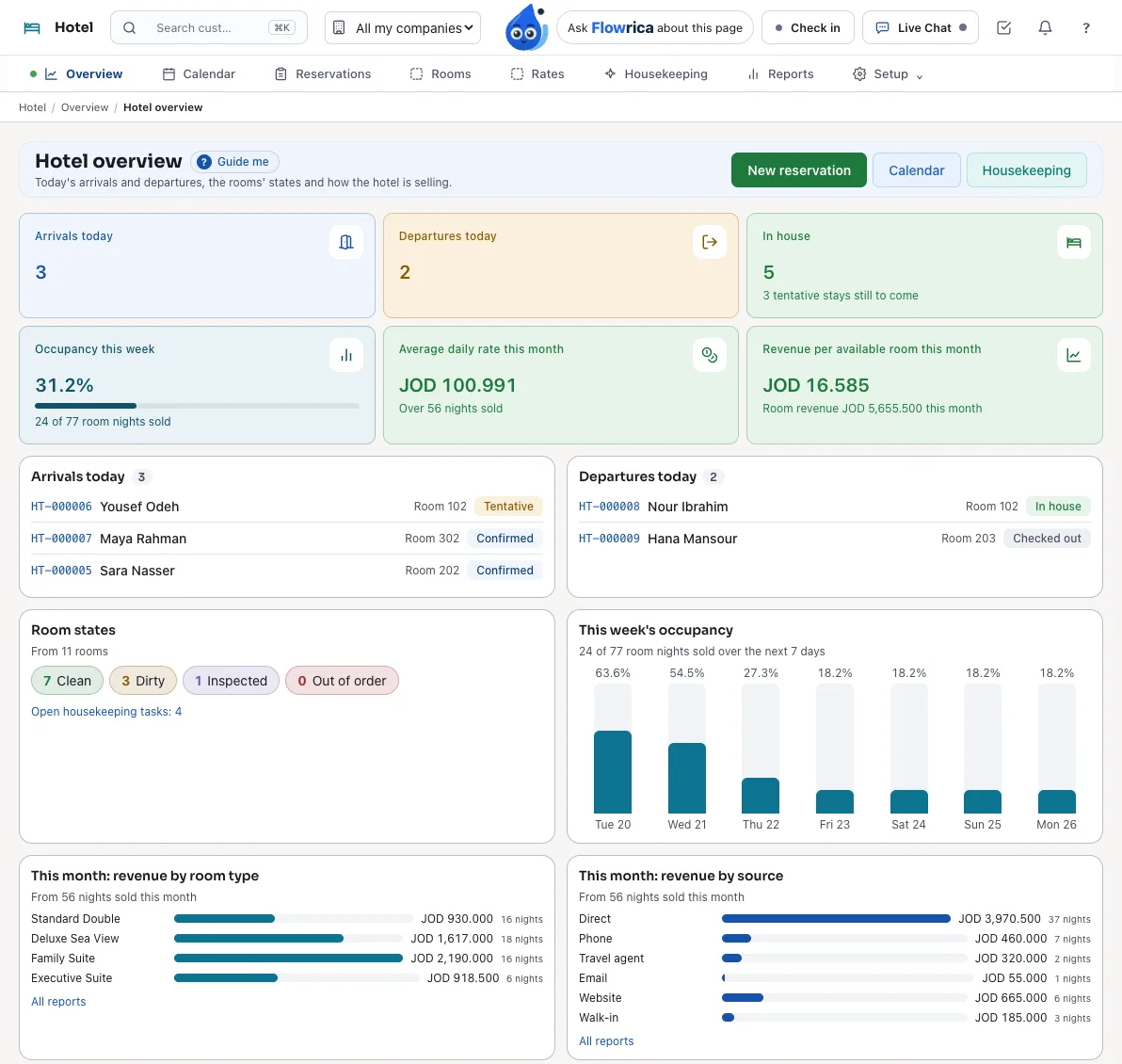
Task: Go to the Rooms tab
Action: (441, 73)
